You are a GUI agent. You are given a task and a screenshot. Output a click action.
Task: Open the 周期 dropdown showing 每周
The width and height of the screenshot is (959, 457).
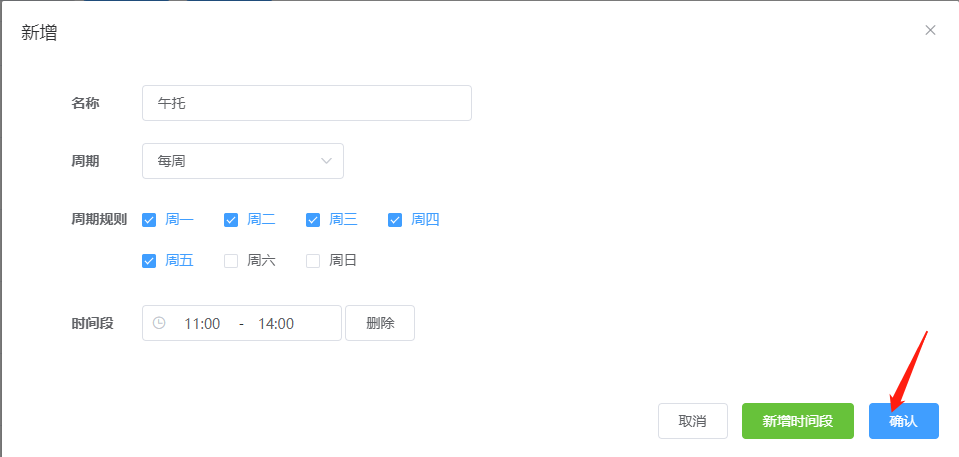coord(243,161)
